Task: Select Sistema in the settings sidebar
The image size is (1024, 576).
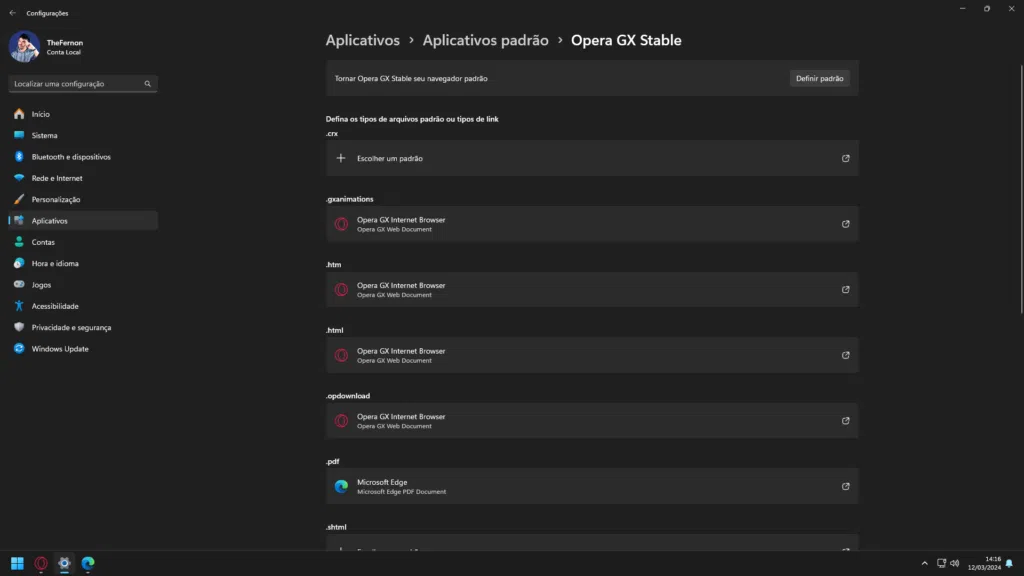Action: point(45,135)
